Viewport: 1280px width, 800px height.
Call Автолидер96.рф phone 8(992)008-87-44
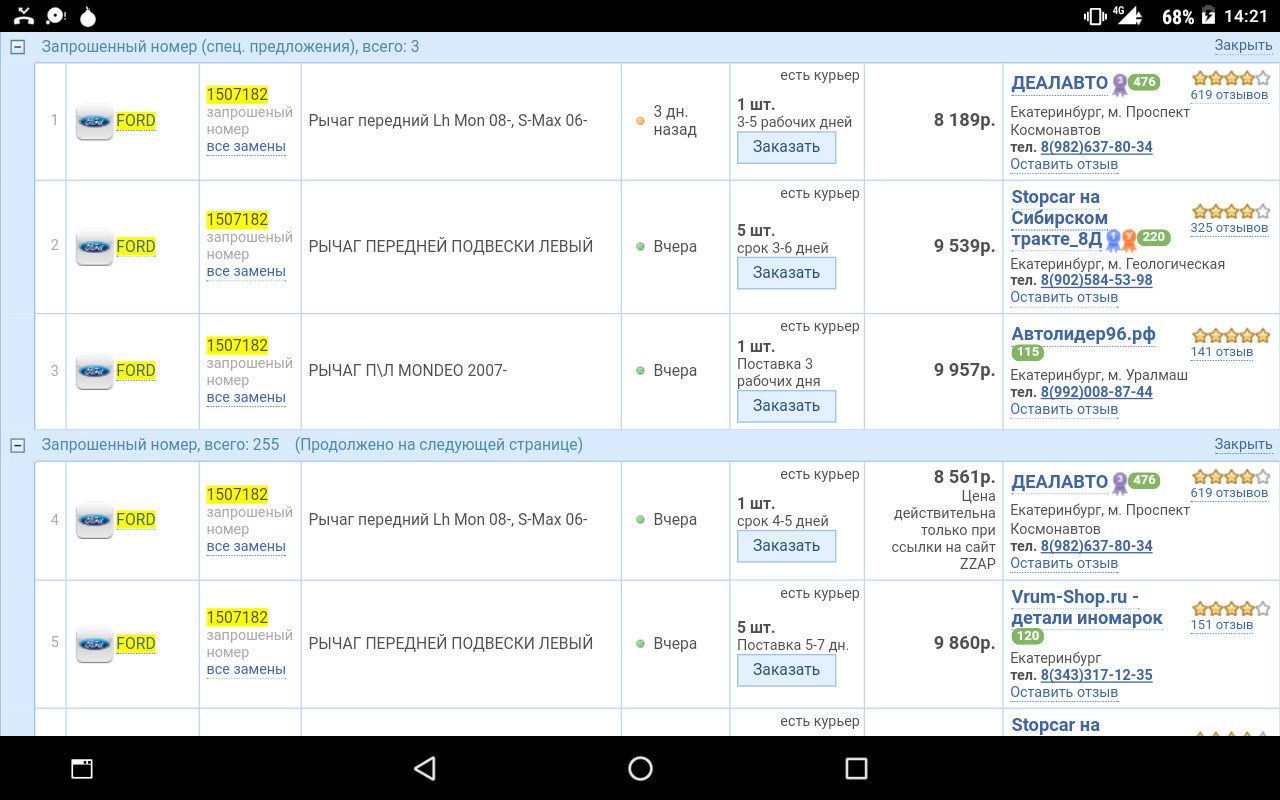point(1096,392)
